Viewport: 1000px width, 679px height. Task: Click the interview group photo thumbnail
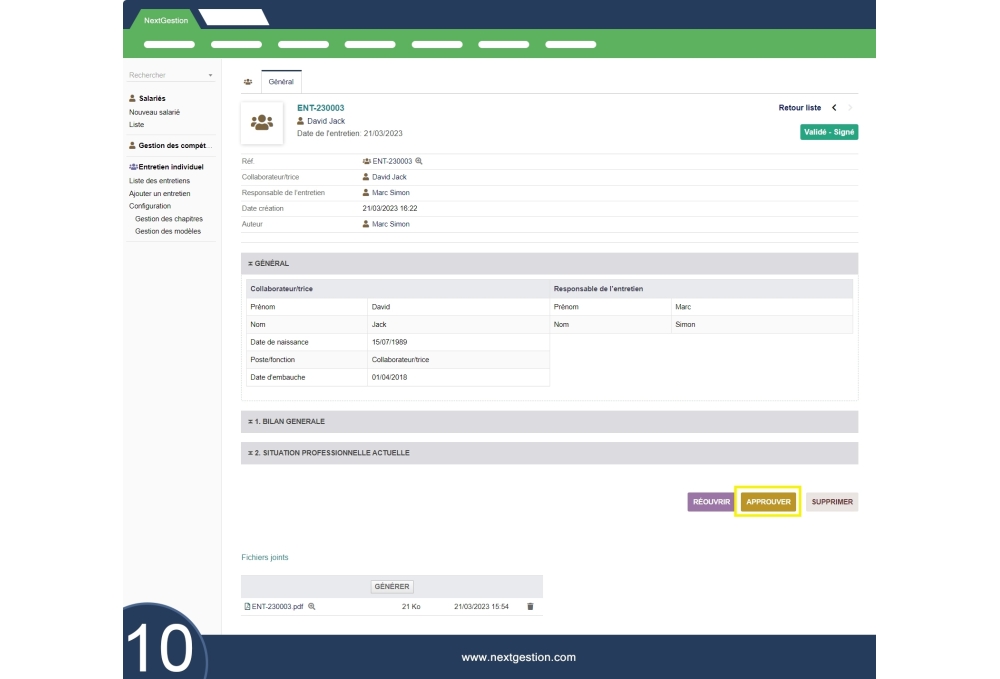[262, 123]
